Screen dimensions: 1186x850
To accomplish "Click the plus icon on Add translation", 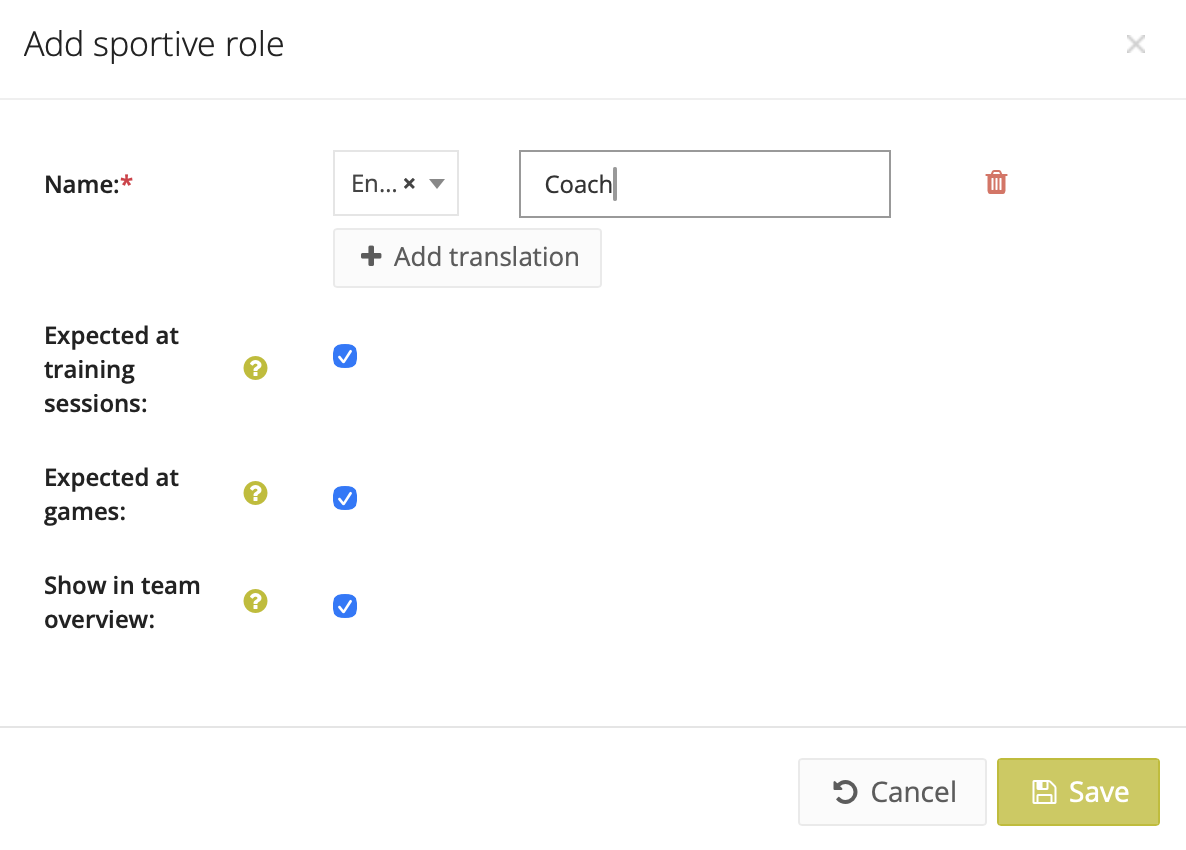I will tap(371, 257).
